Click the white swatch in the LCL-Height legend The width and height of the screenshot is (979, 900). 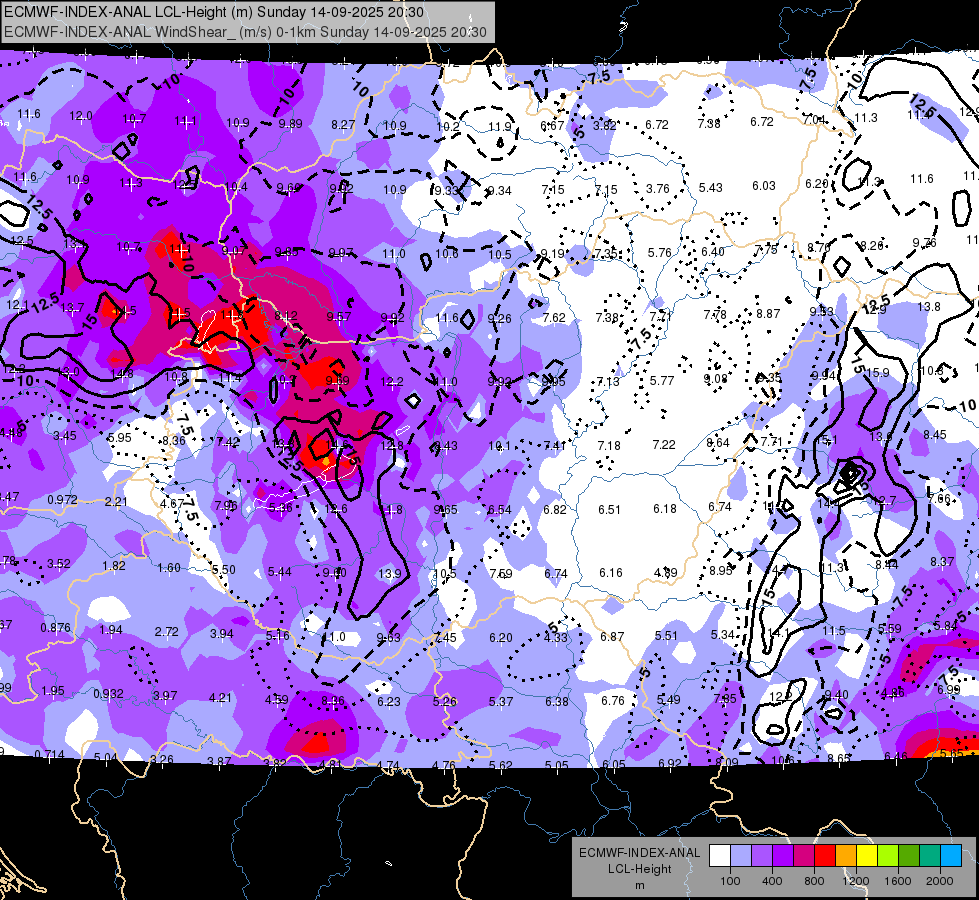[x=720, y=856]
